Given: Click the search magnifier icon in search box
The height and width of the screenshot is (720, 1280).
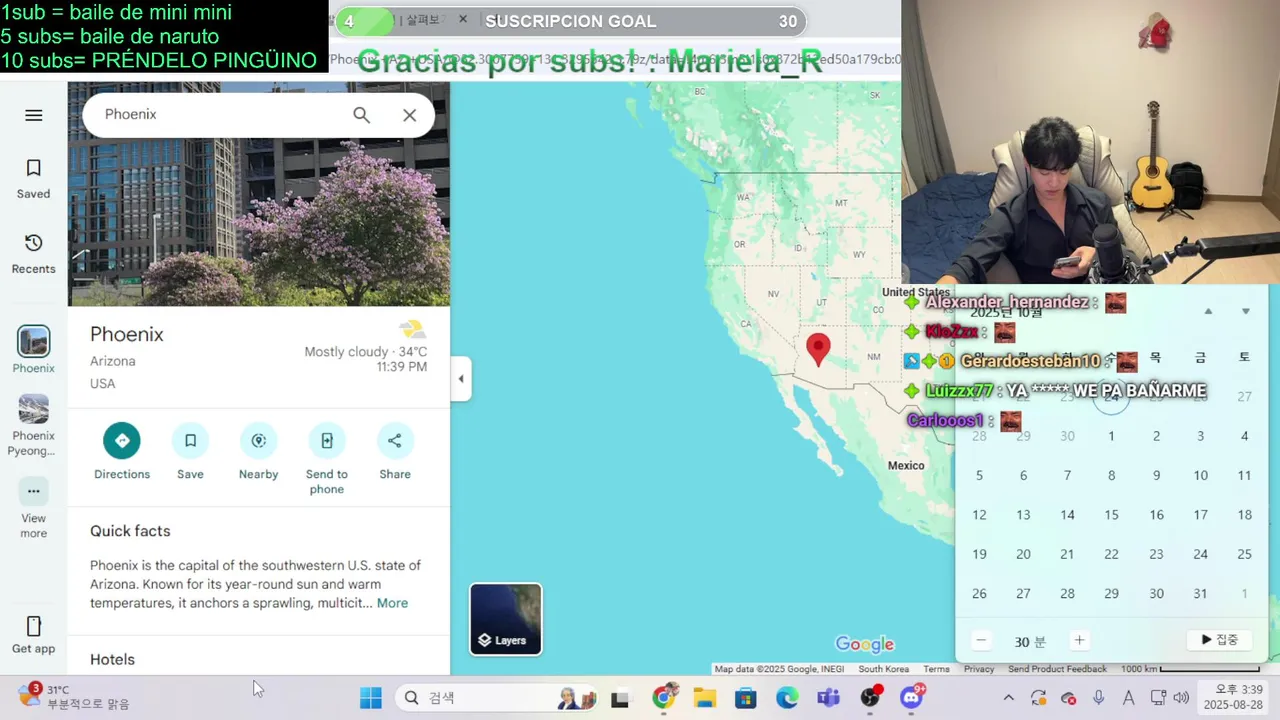Looking at the screenshot, I should 361,115.
